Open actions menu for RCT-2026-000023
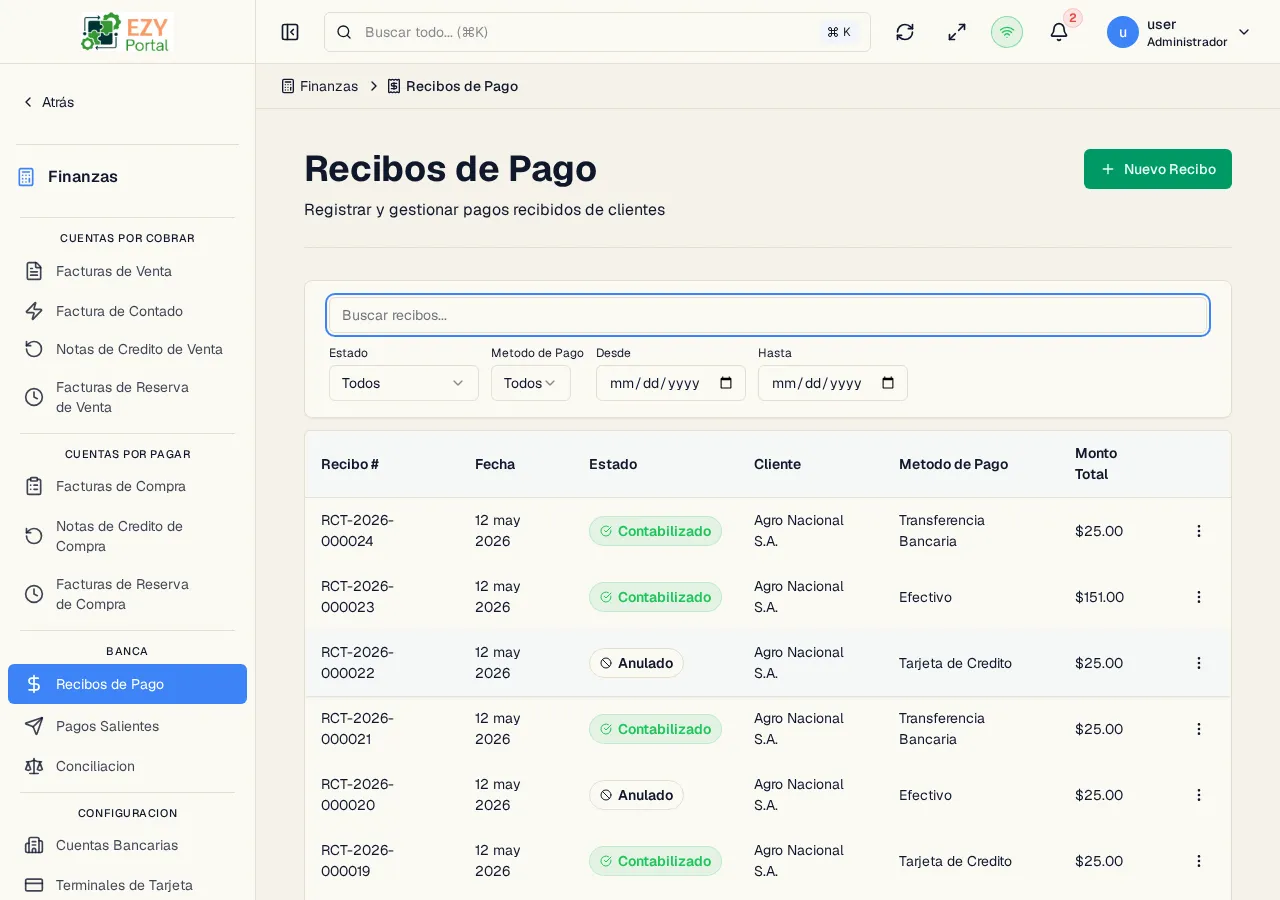Image resolution: width=1280 pixels, height=900 pixels. (x=1199, y=597)
